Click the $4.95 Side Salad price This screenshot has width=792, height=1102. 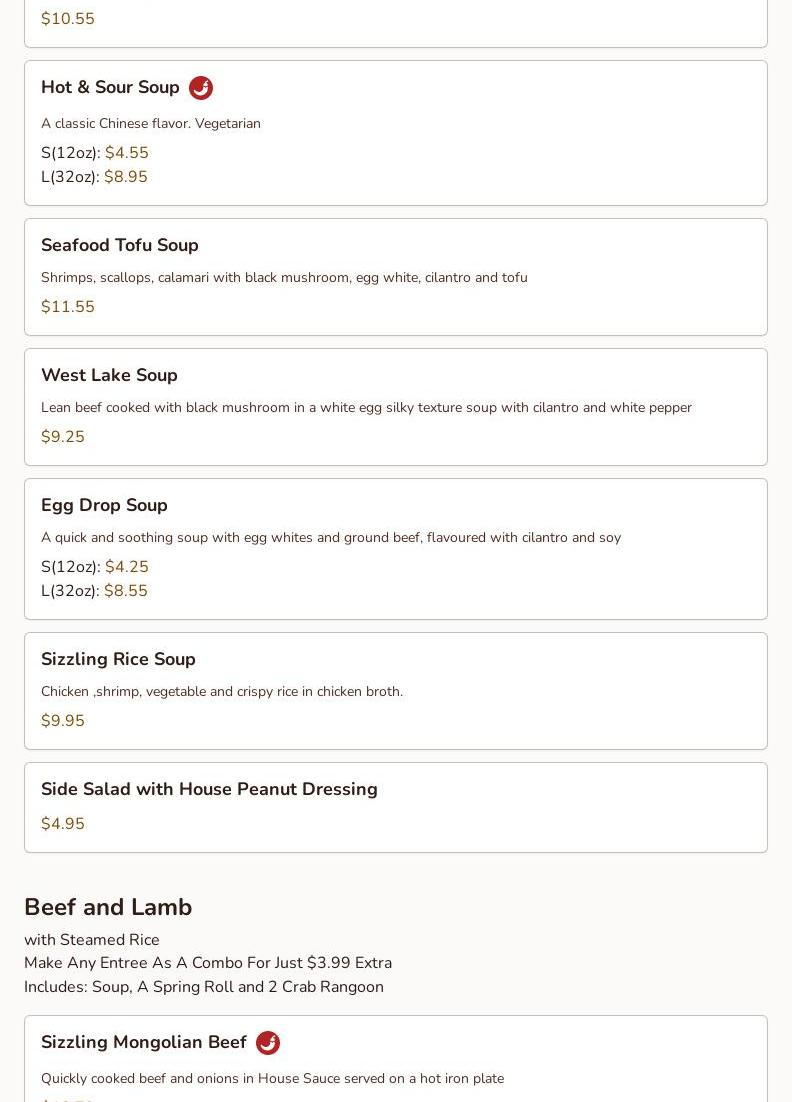(63, 824)
